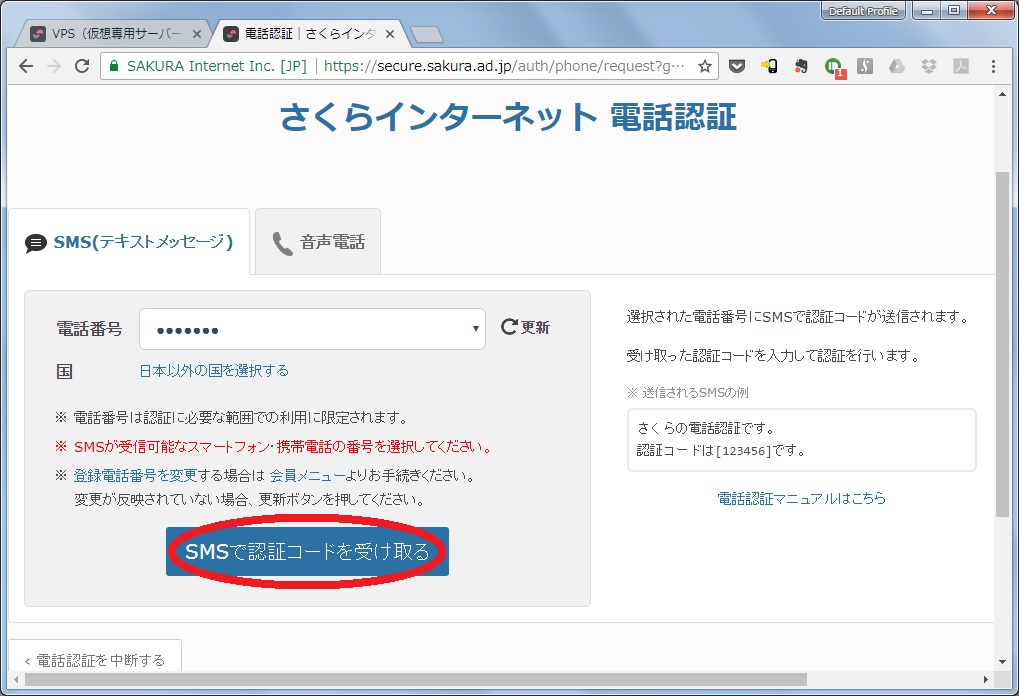Open the 登録電話番号を変更 link
1019x696 pixels.
click(x=135, y=476)
